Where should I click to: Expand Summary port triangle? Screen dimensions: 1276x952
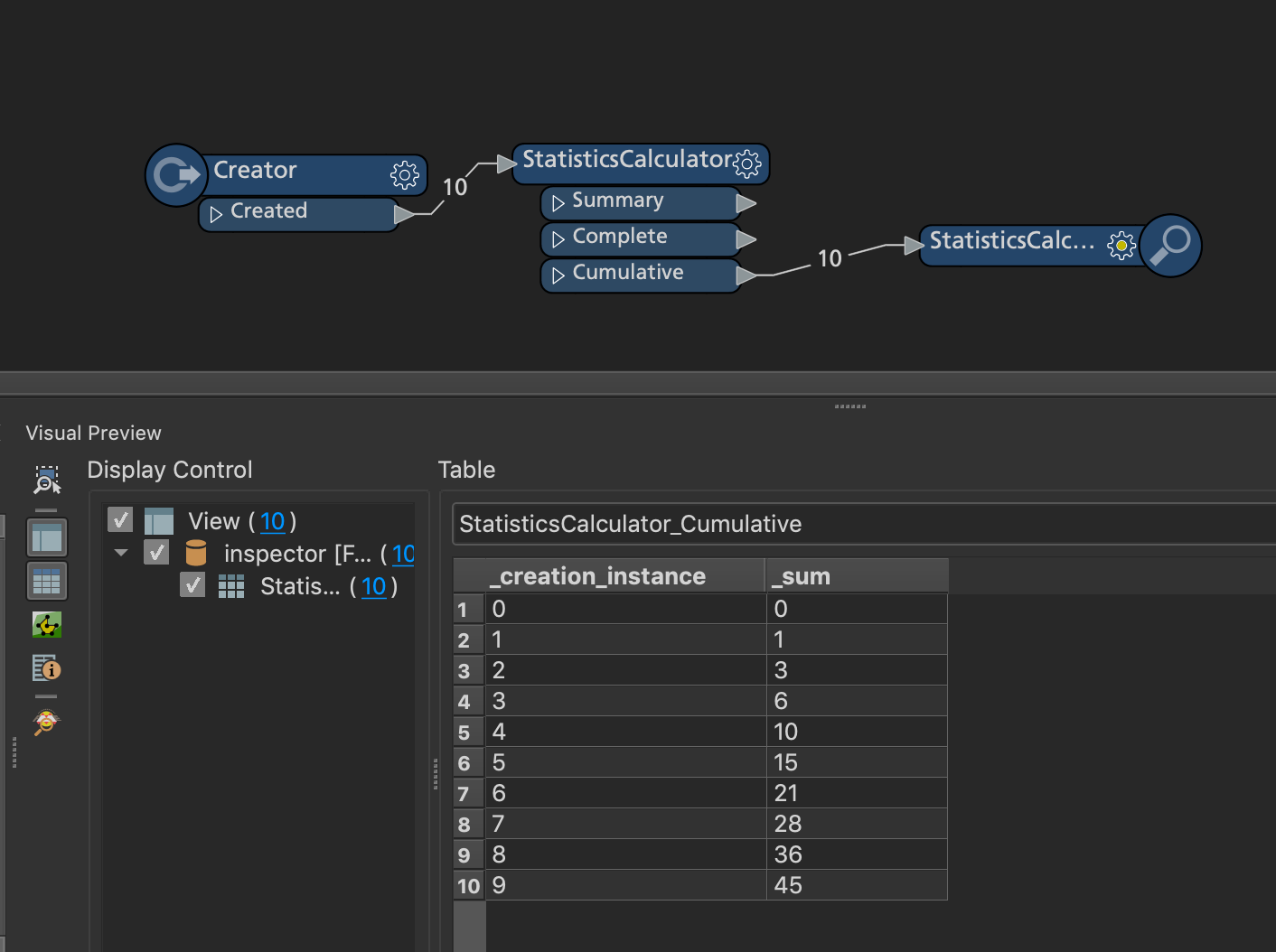(x=558, y=202)
